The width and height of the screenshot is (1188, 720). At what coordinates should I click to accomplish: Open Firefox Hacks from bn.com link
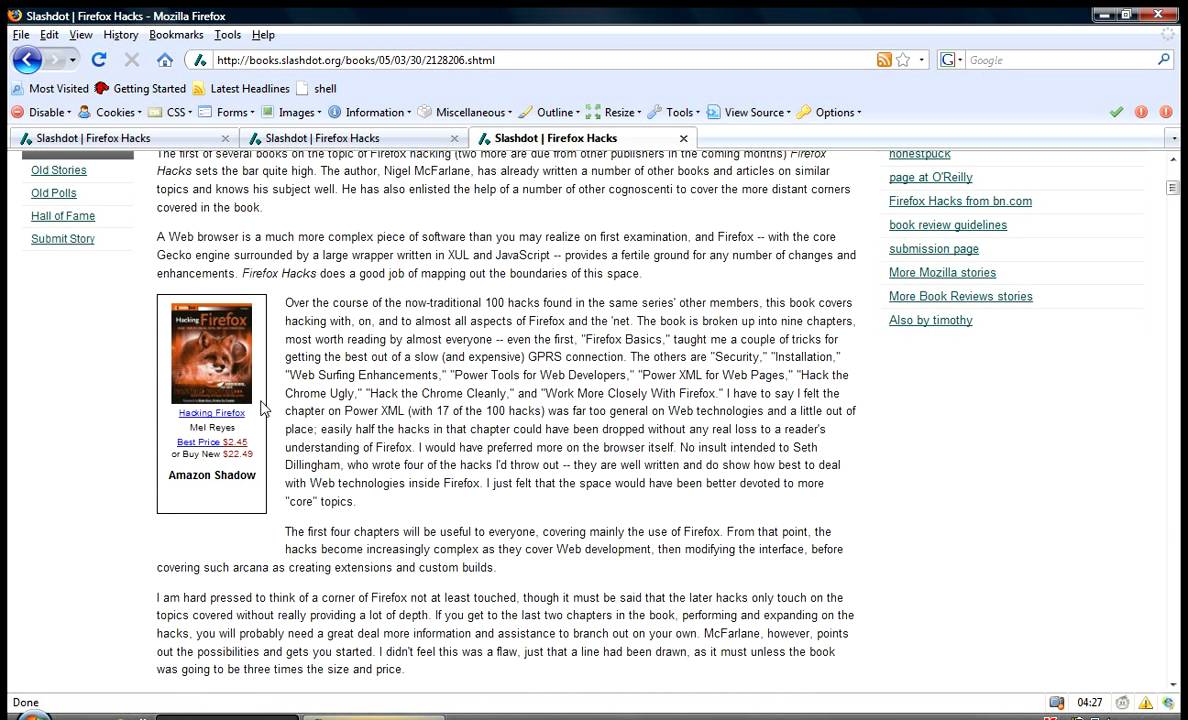coord(960,201)
